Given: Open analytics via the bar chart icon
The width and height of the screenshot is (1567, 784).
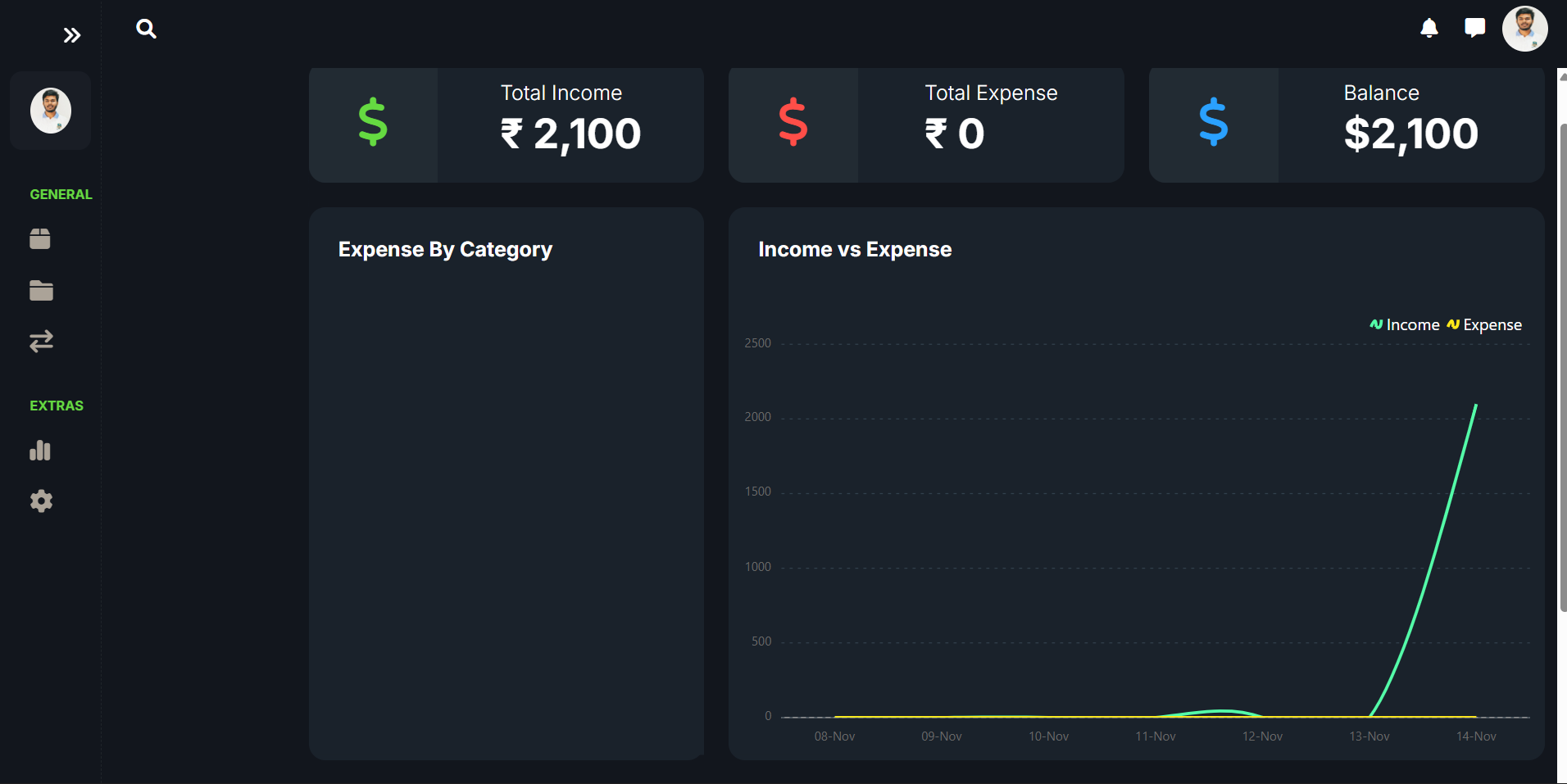Looking at the screenshot, I should [40, 451].
